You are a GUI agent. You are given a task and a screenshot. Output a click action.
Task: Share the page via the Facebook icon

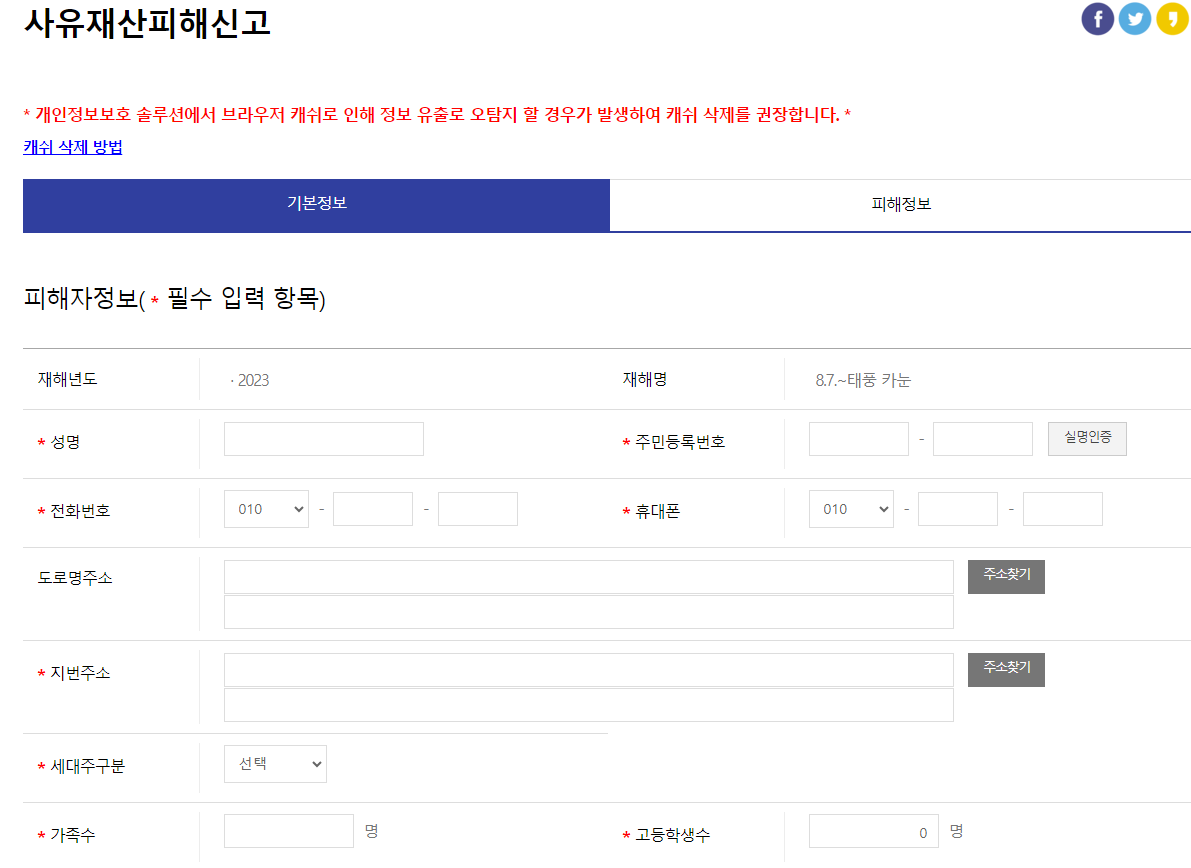pos(1097,18)
